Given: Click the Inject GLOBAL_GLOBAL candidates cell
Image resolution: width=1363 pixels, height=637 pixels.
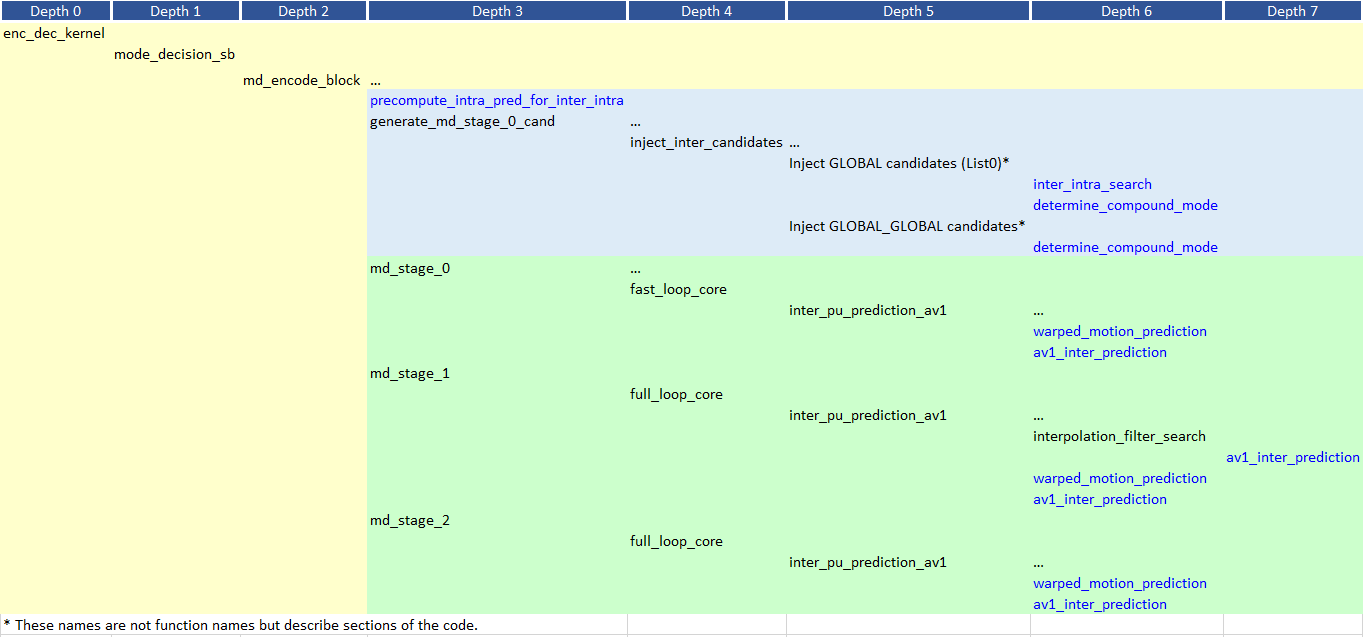Looking at the screenshot, I should click(906, 226).
